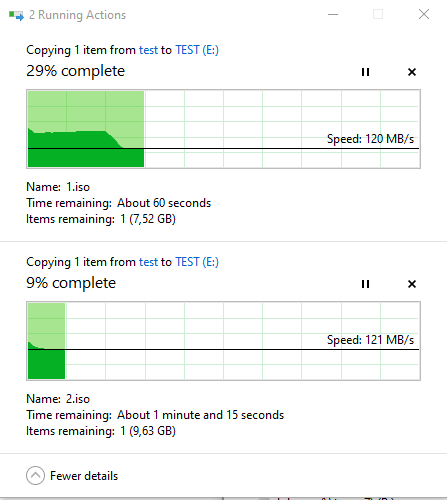The height and width of the screenshot is (500, 447).
Task: Collapse the view with Fewer details chevron
Action: [35, 475]
